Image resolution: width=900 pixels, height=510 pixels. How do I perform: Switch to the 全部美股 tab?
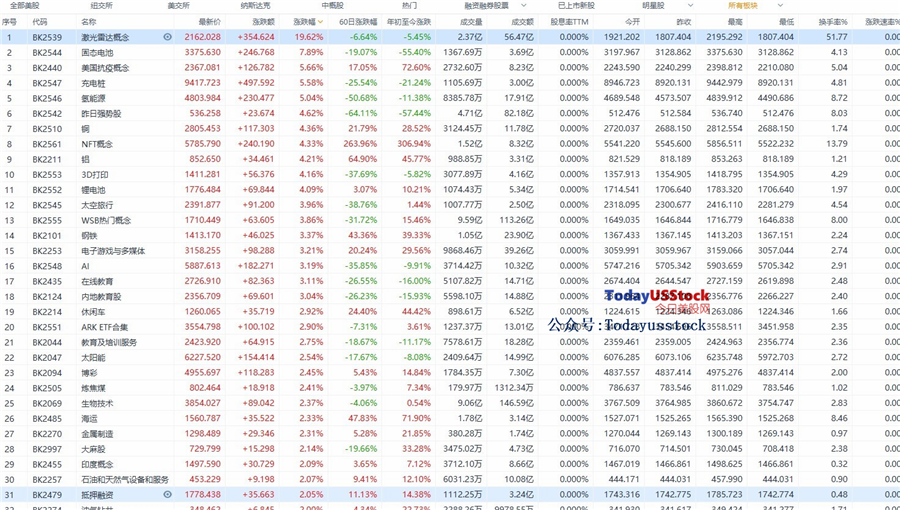point(25,6)
